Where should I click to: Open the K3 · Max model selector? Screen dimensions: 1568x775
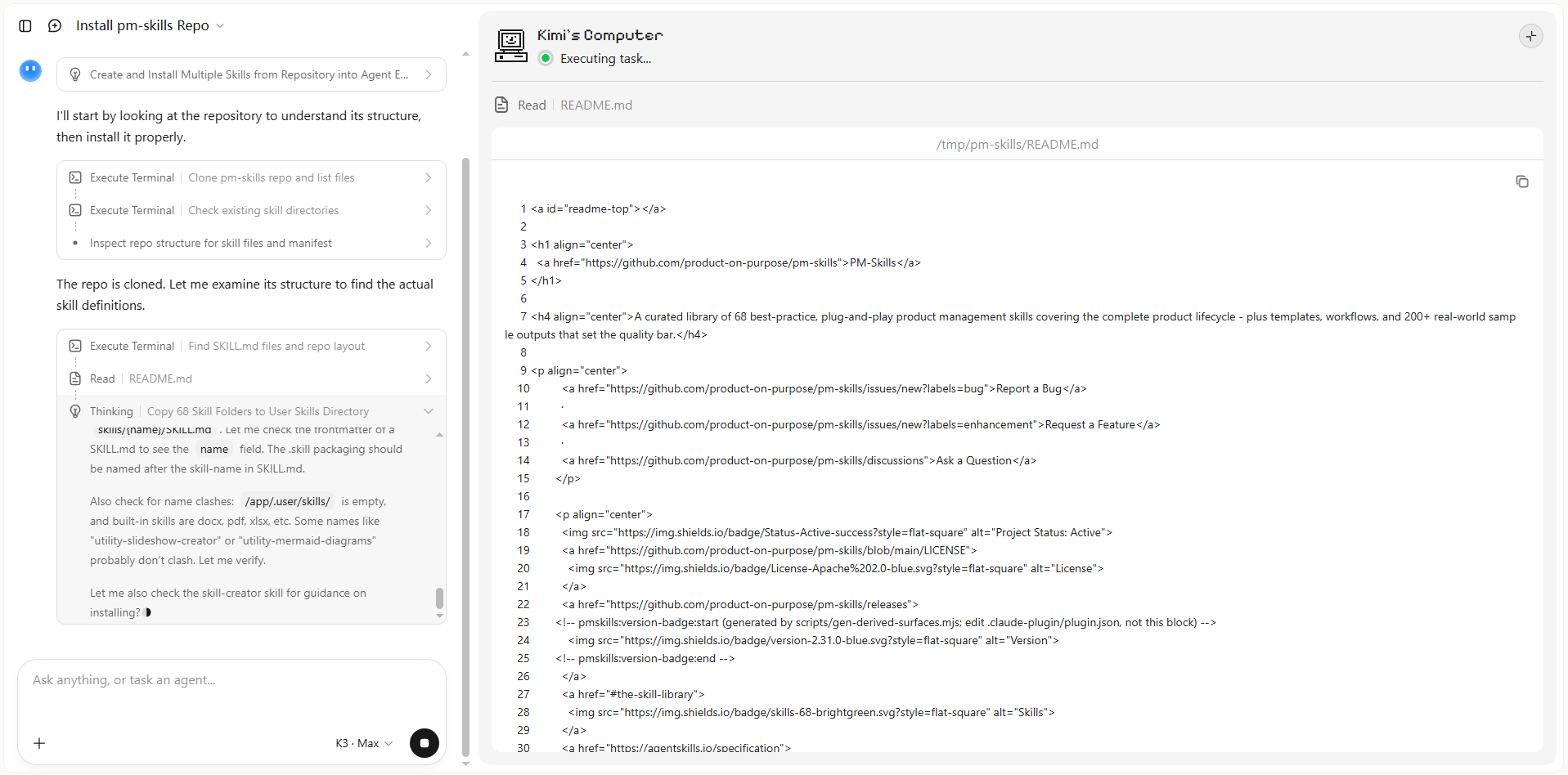point(364,743)
